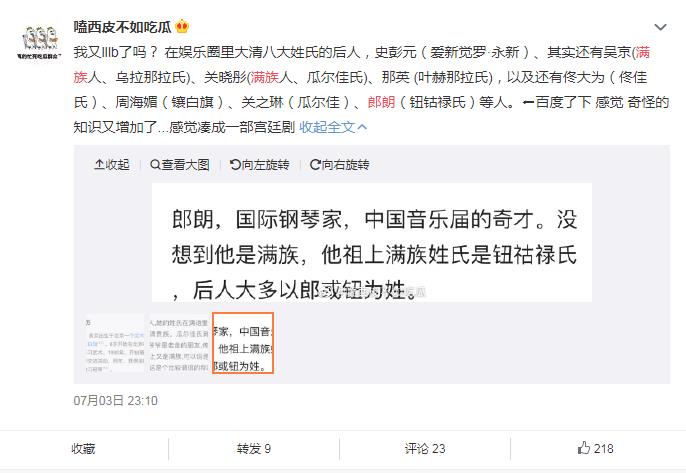Click the crown badge next to the username
This screenshot has height=473, width=686.
click(x=182, y=27)
